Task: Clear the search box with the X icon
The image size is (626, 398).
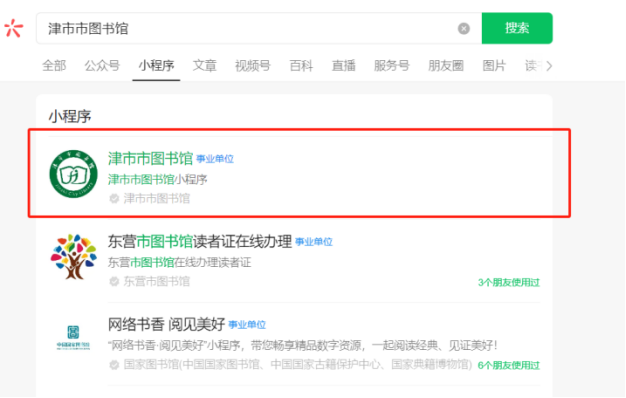Action: pos(464,29)
